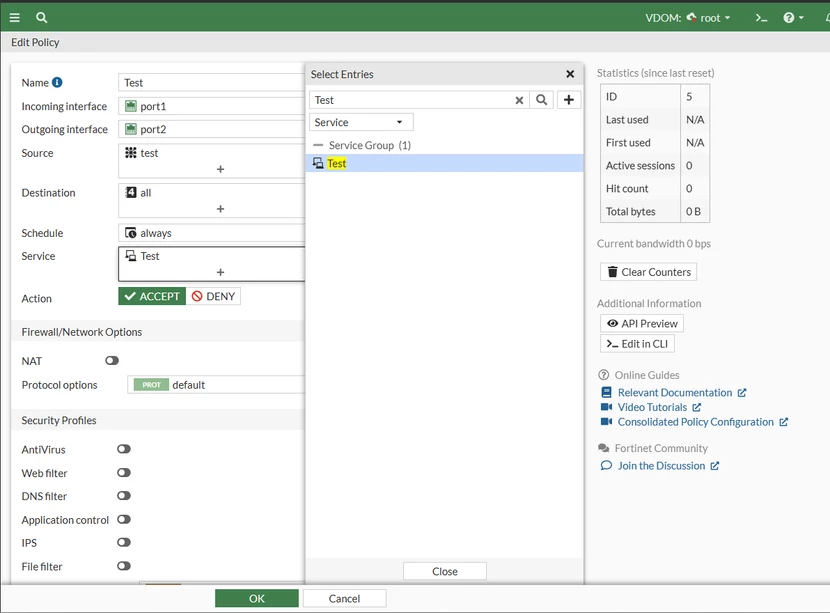Enable the AntiVirus toggle
The width and height of the screenshot is (830, 613).
coord(124,449)
